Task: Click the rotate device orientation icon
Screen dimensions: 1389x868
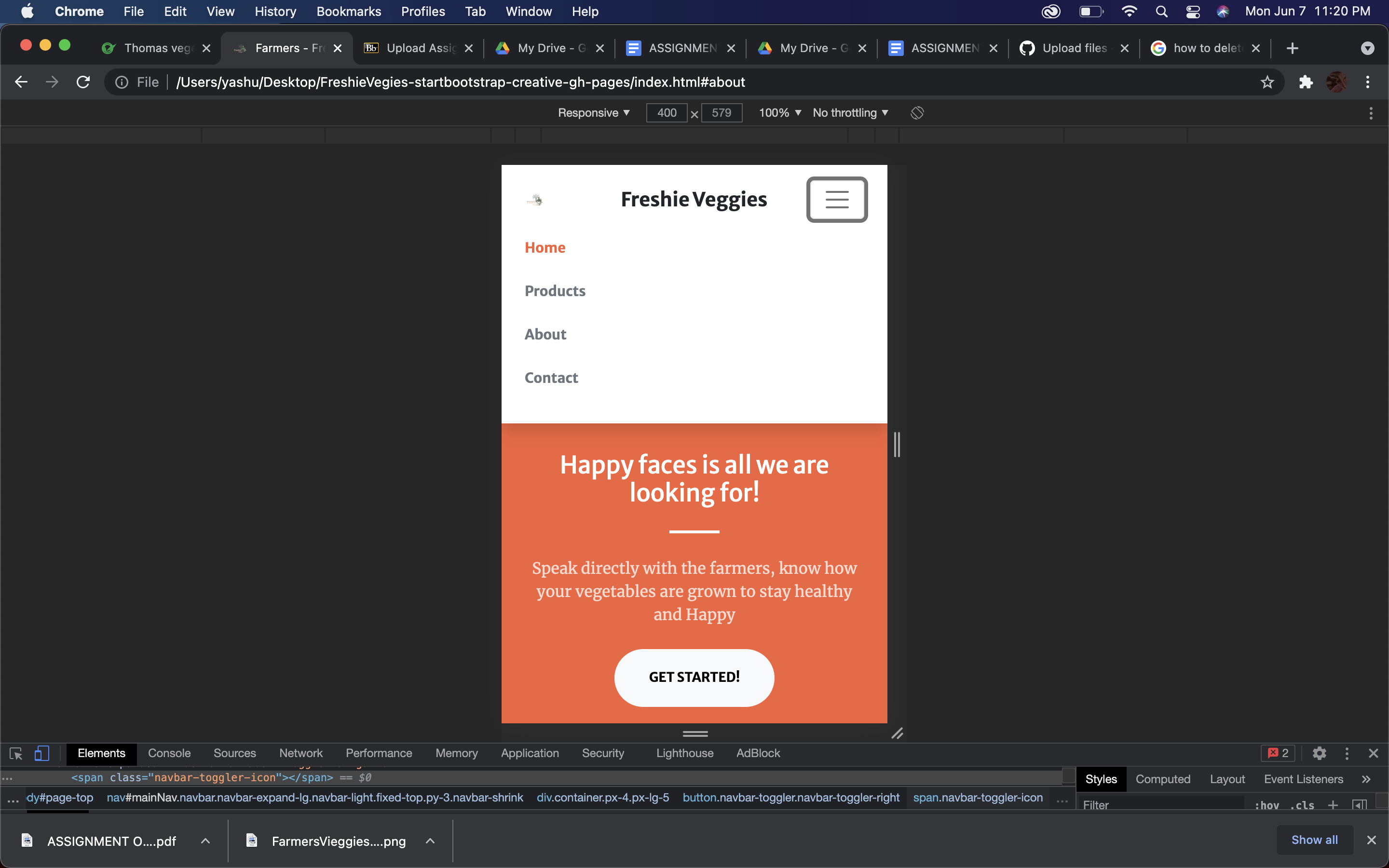Action: tap(917, 112)
